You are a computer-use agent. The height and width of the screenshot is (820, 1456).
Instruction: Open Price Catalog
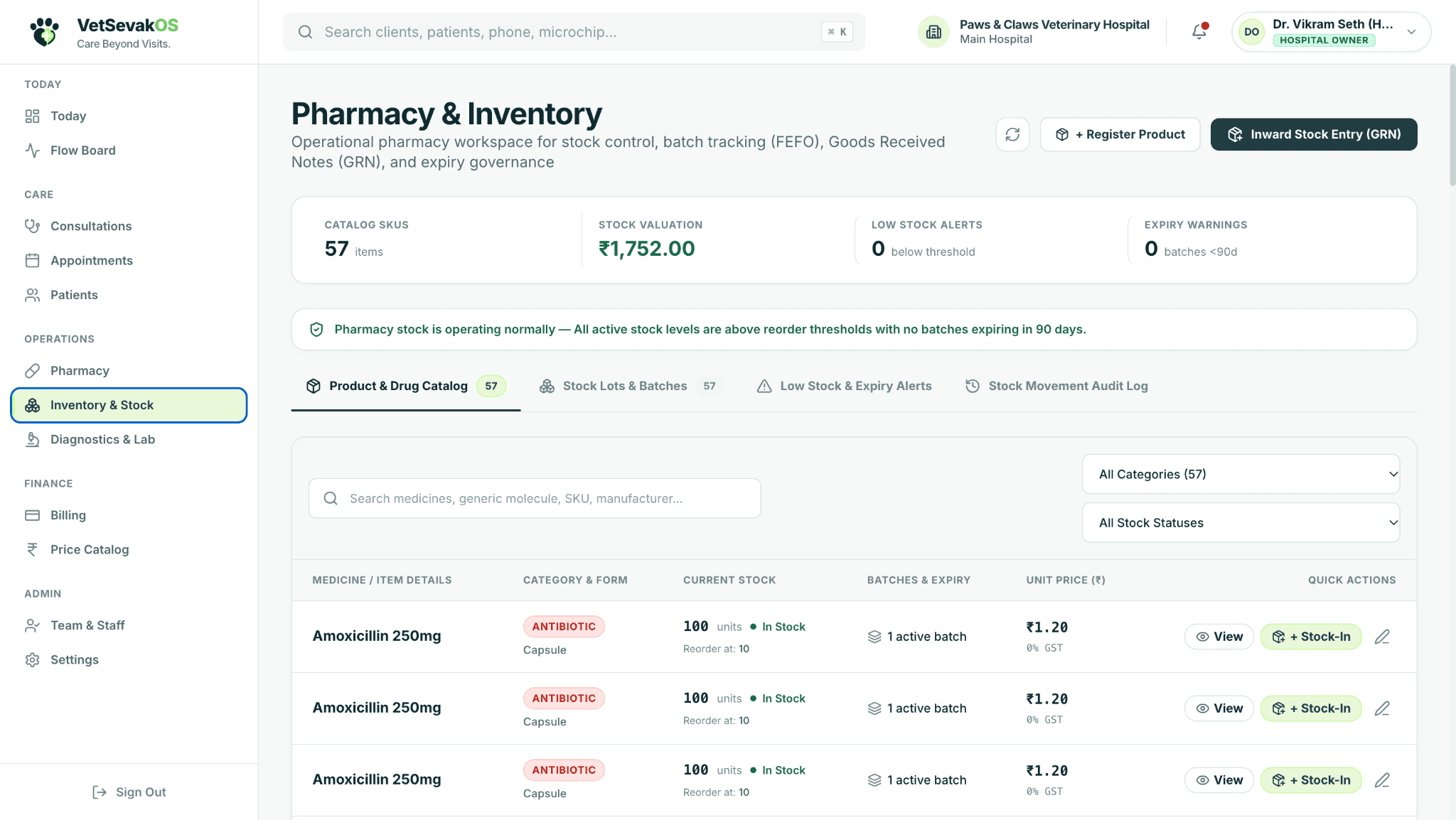tap(129, 550)
